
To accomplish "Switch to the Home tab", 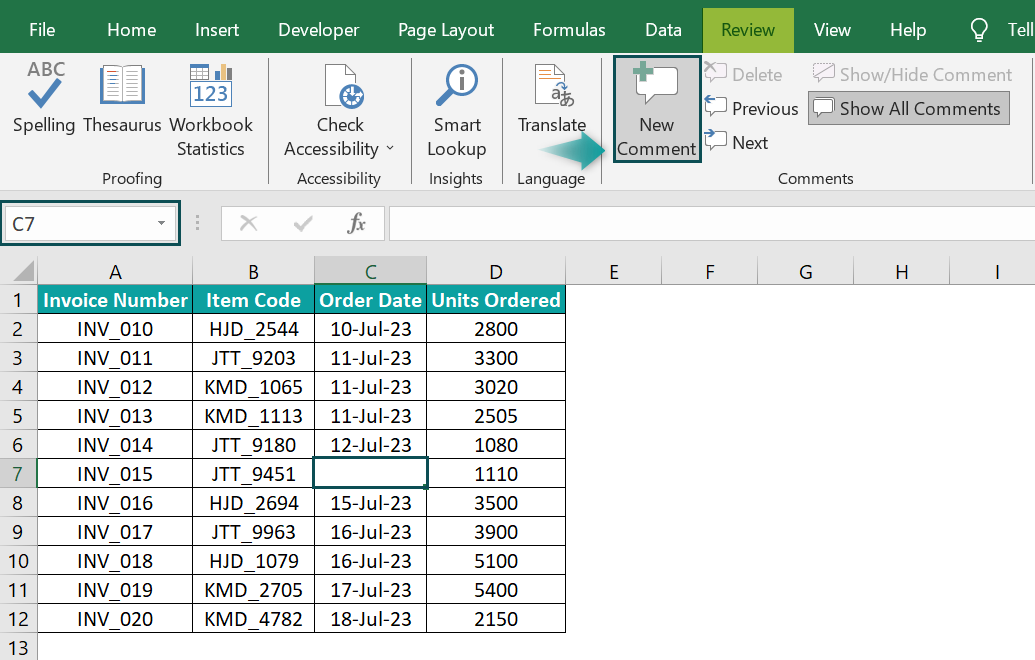I will 131,30.
